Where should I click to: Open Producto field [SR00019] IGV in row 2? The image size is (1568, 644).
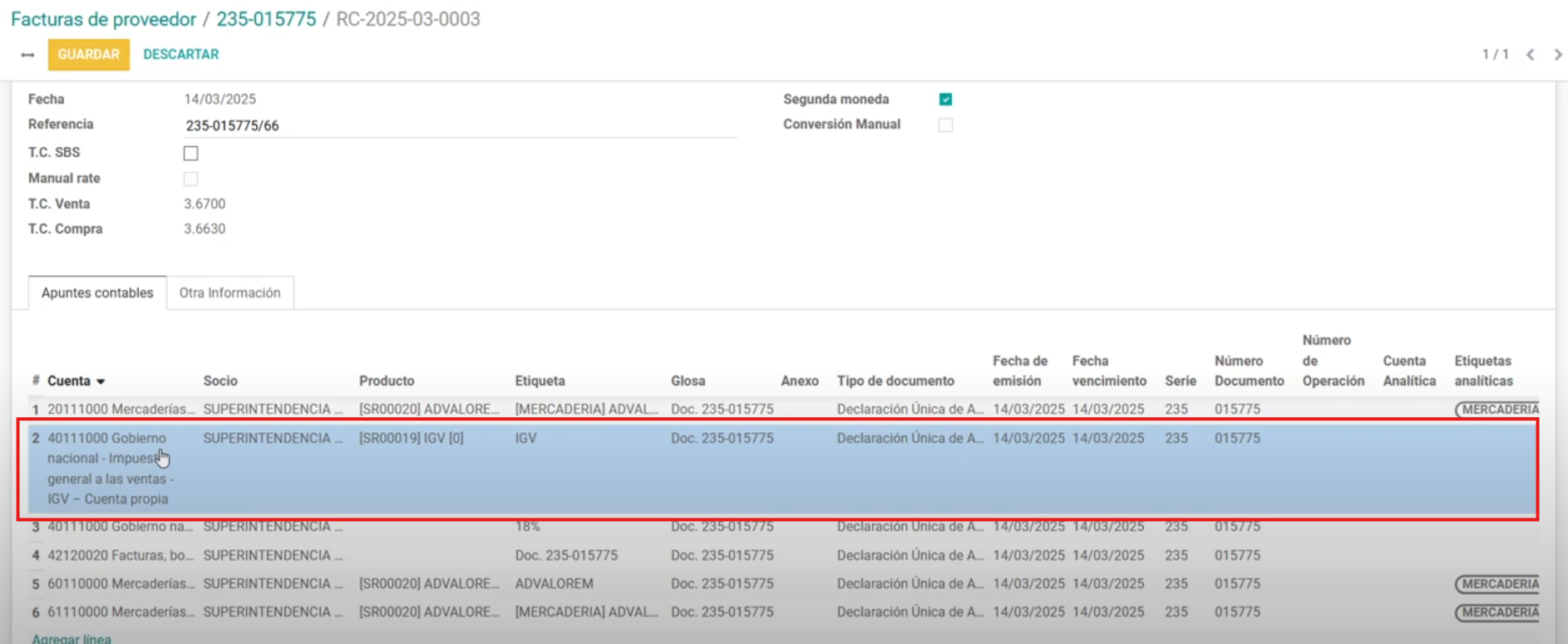(411, 438)
